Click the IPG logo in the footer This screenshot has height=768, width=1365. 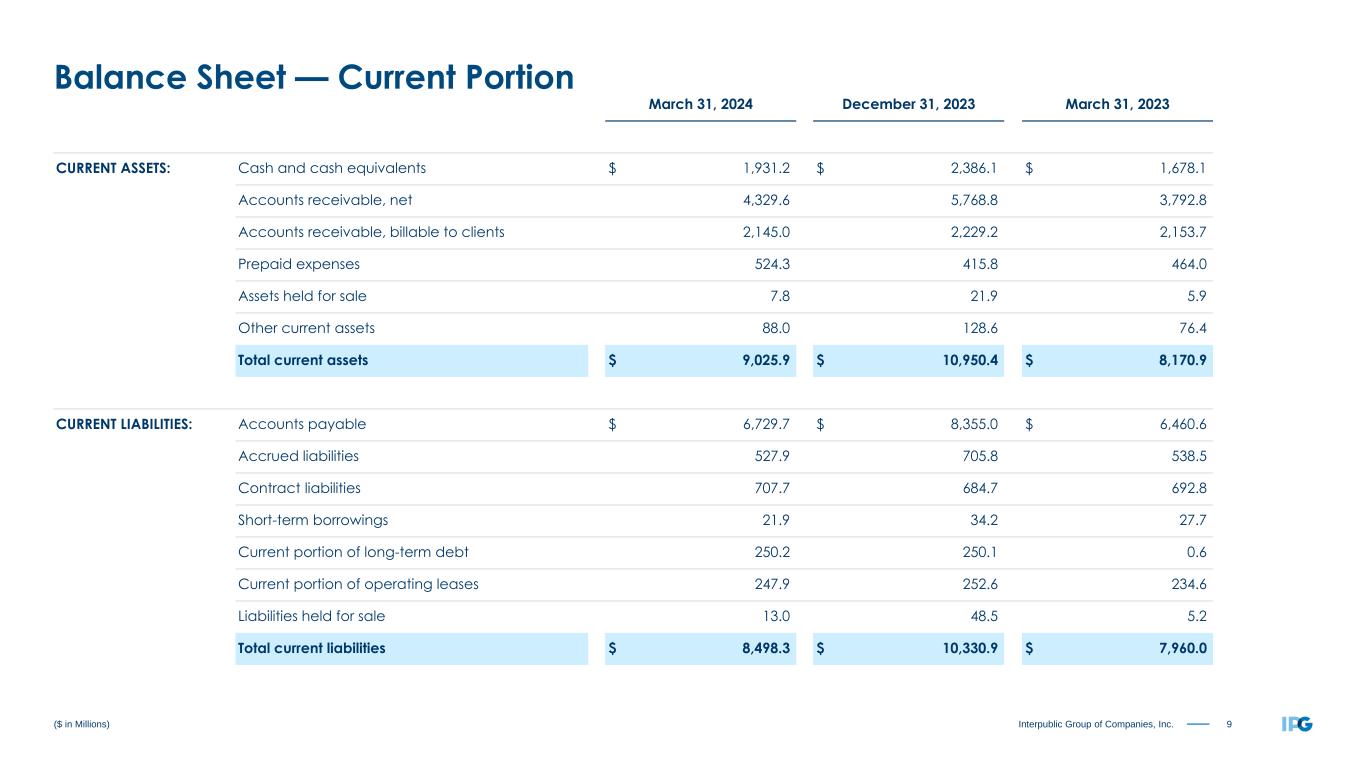tap(1296, 724)
